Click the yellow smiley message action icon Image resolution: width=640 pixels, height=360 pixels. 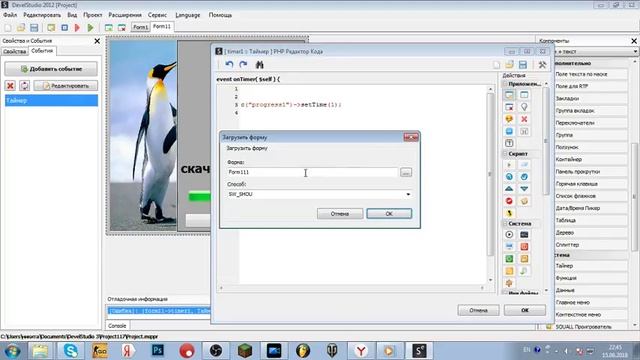tap(509, 119)
